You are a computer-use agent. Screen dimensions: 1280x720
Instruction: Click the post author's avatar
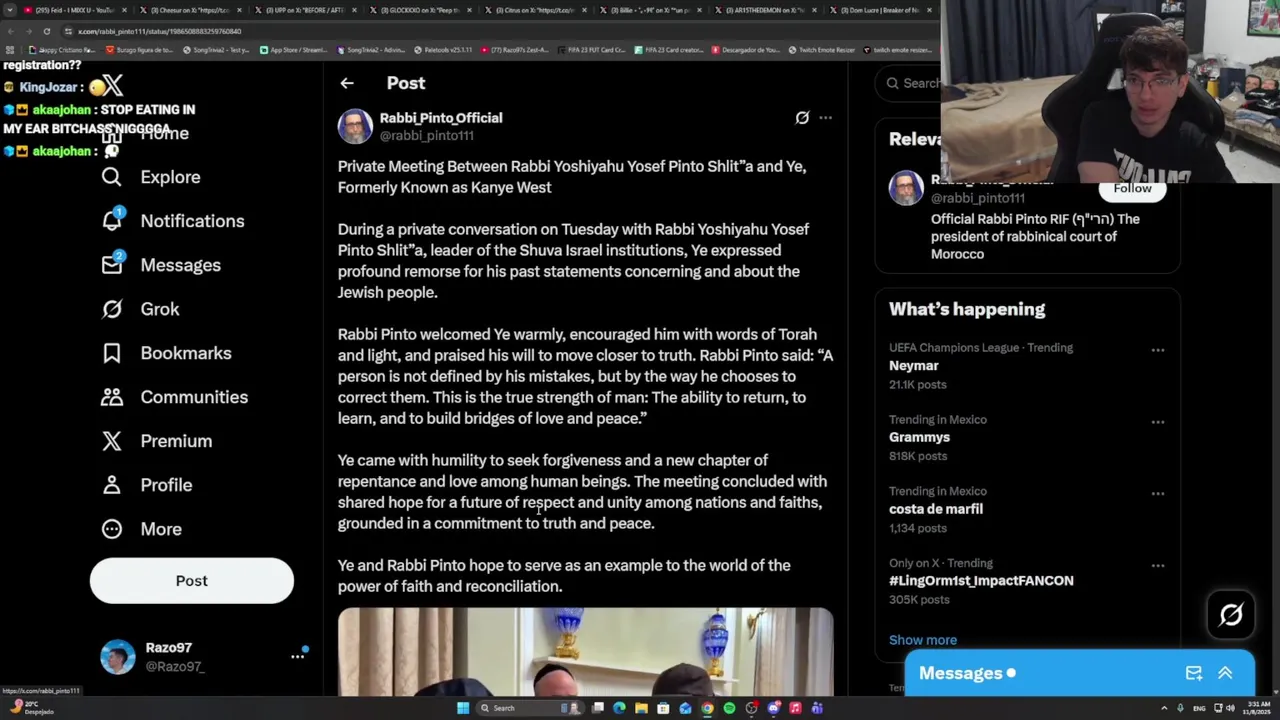[x=355, y=126]
